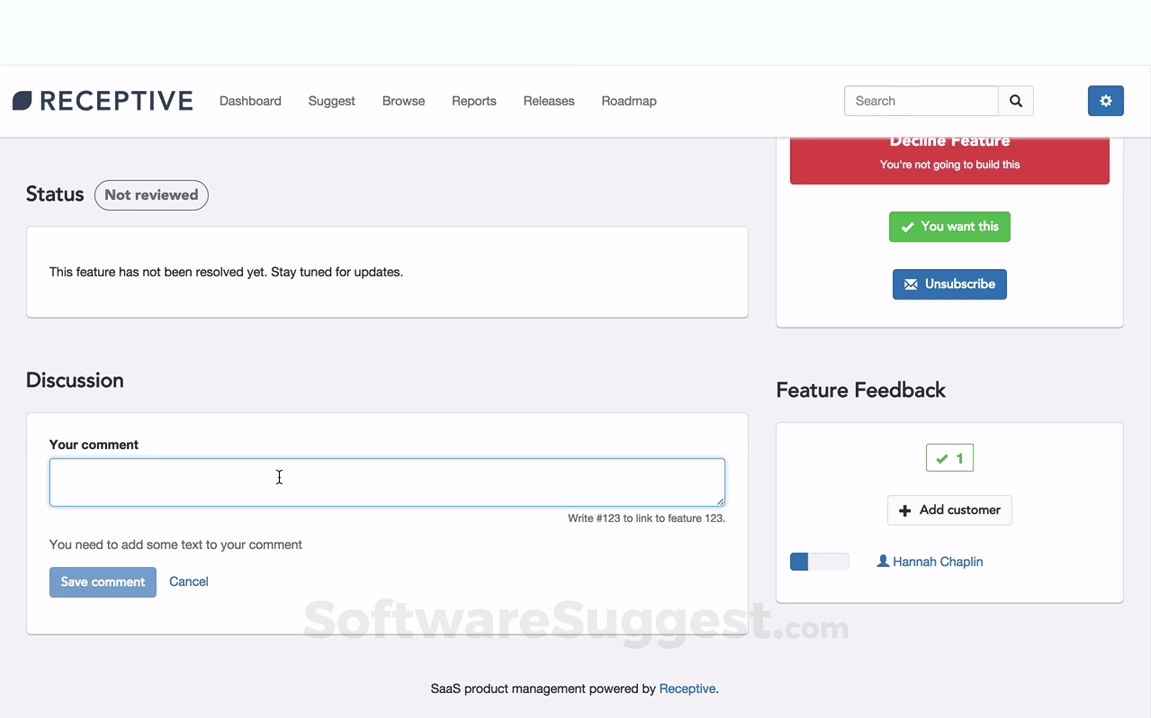Image resolution: width=1151 pixels, height=718 pixels.
Task: Click the plus icon on Add customer
Action: [907, 510]
